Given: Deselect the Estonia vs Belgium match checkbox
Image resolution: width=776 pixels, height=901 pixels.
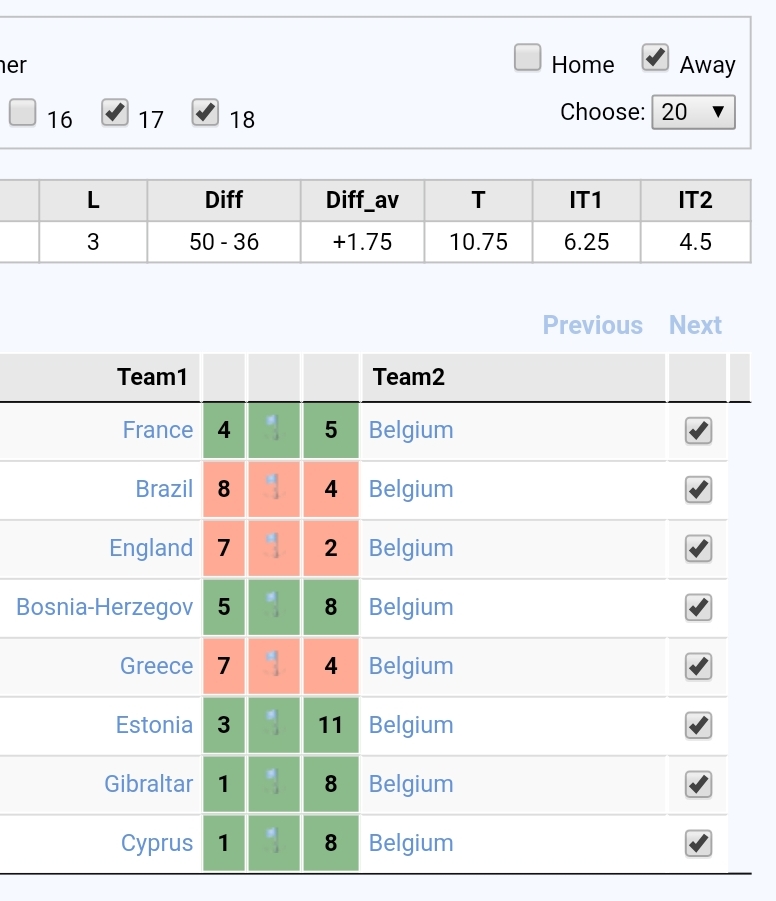Looking at the screenshot, I should click(698, 725).
